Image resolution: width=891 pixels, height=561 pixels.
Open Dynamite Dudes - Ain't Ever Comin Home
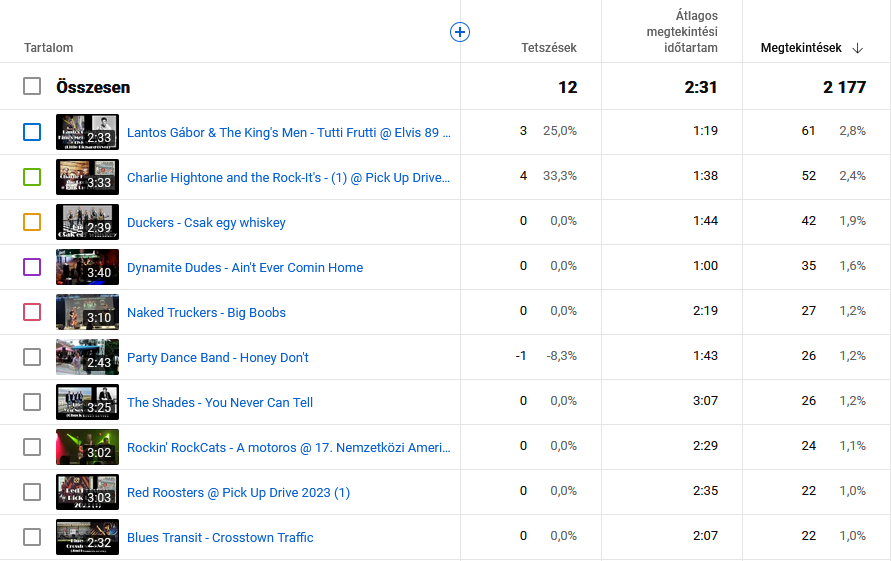pyautogui.click(x=245, y=268)
